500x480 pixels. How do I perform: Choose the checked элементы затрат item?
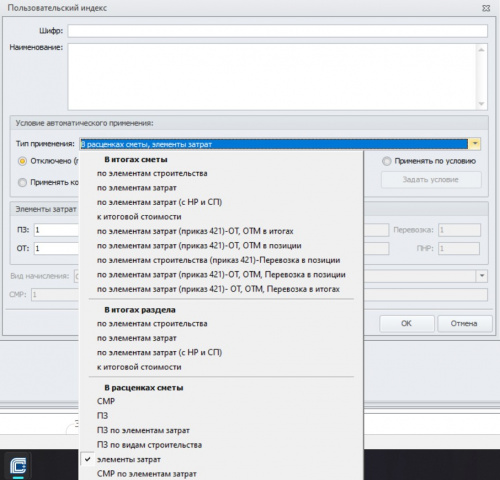pyautogui.click(x=129, y=459)
